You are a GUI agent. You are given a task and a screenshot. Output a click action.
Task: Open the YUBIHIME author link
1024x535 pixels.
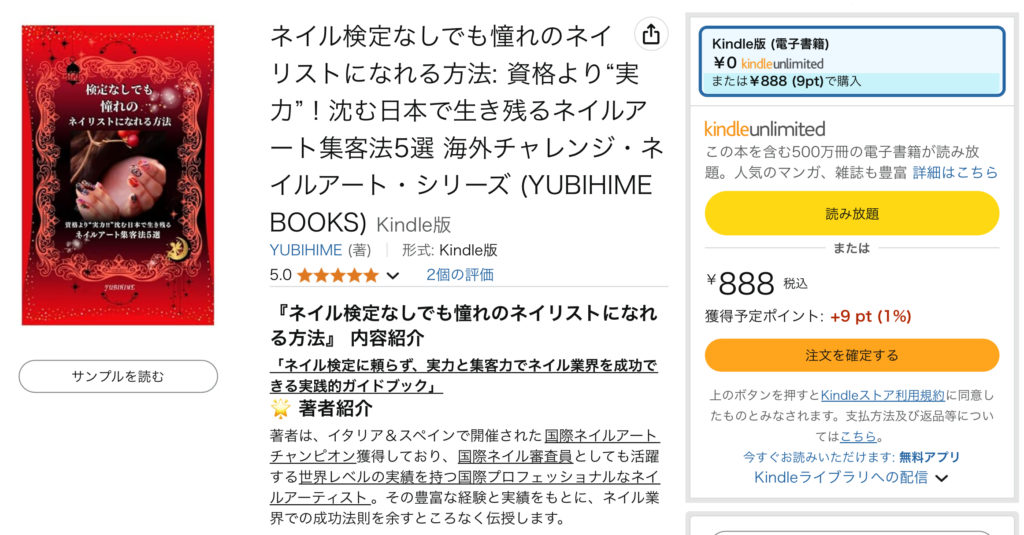(x=306, y=250)
